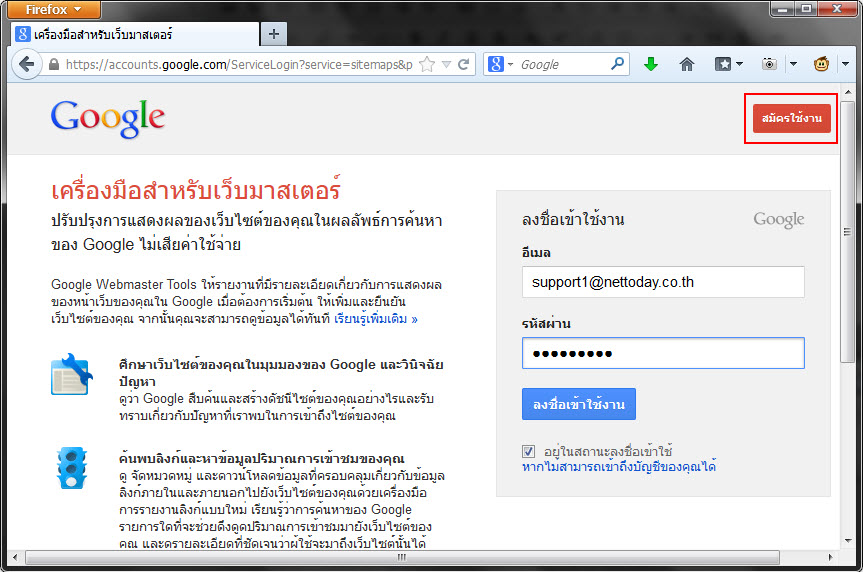Go back with the back arrow button
This screenshot has height=572, width=863.
[x=26, y=64]
